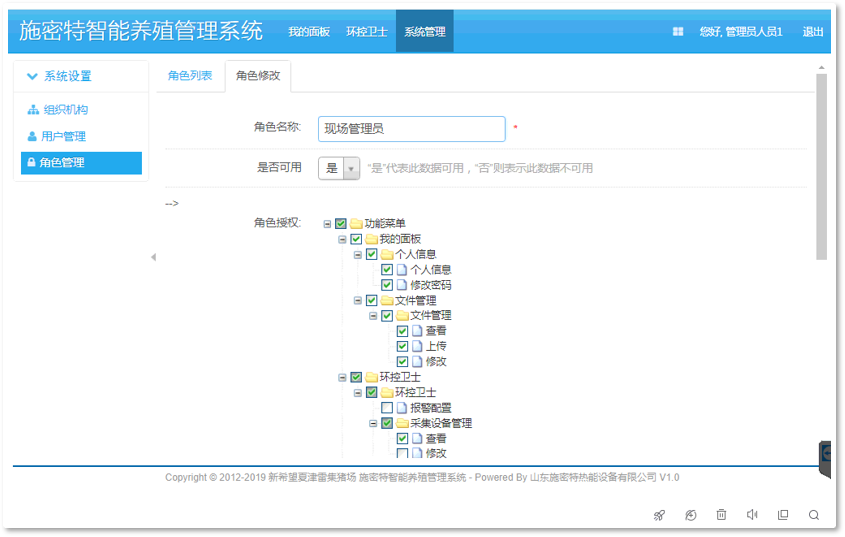Open 用户管理 in the sidebar
845x537 pixels.
tap(63, 136)
